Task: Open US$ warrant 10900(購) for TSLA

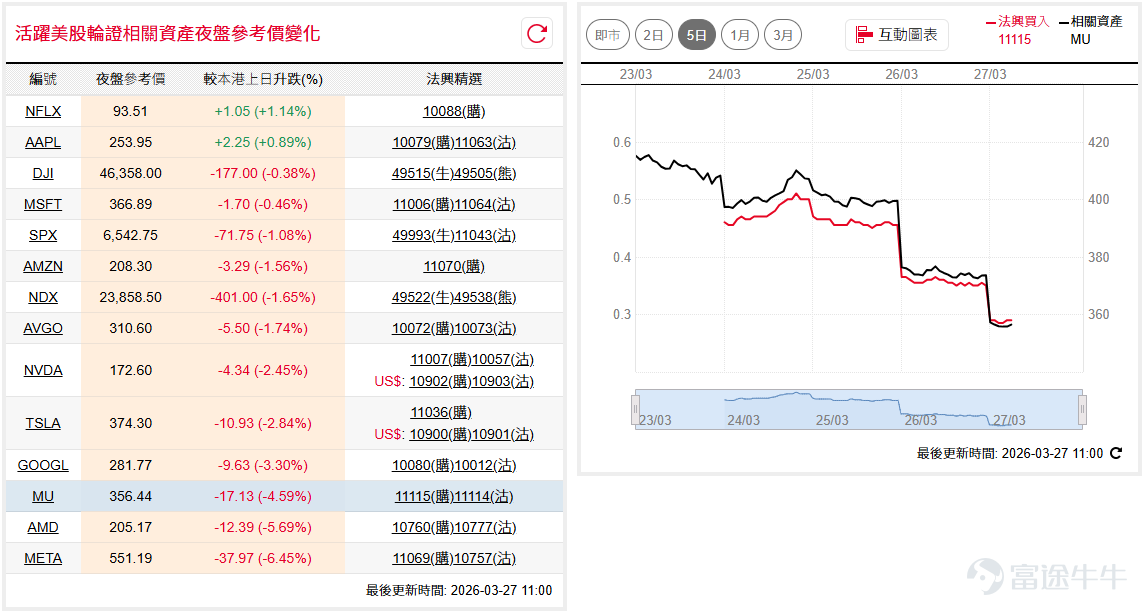Action: [x=440, y=435]
